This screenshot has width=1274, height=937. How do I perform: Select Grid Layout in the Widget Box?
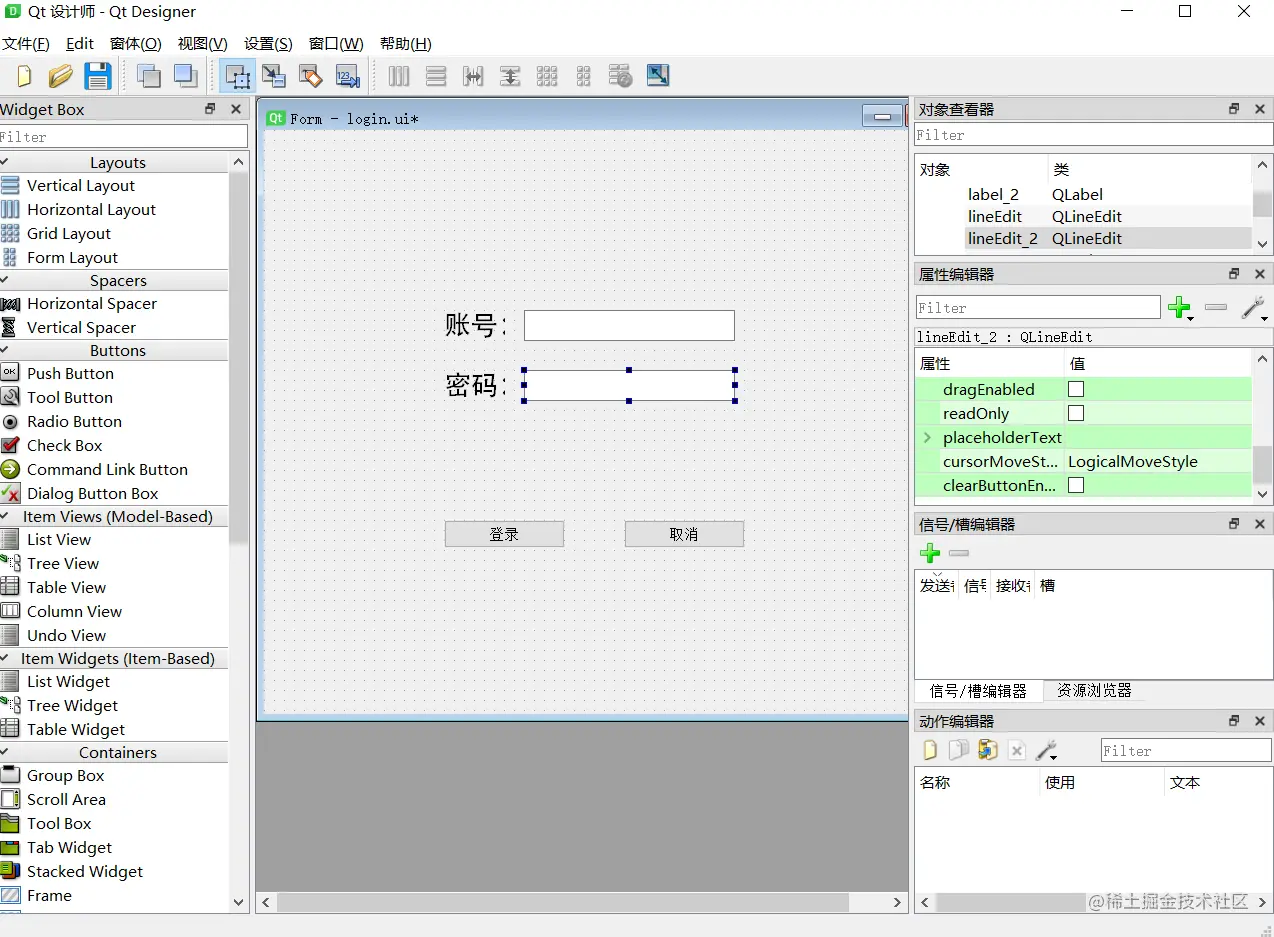(x=68, y=233)
